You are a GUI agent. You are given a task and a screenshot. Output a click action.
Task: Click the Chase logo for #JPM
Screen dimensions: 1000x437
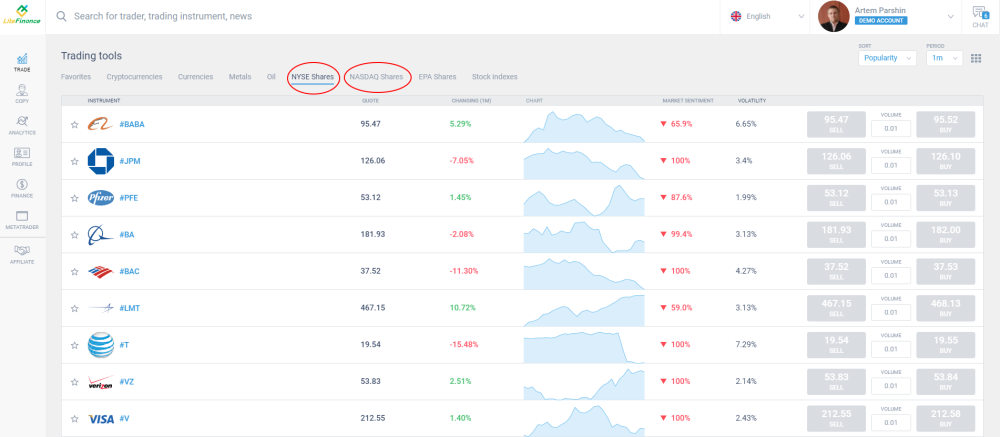[x=101, y=161]
